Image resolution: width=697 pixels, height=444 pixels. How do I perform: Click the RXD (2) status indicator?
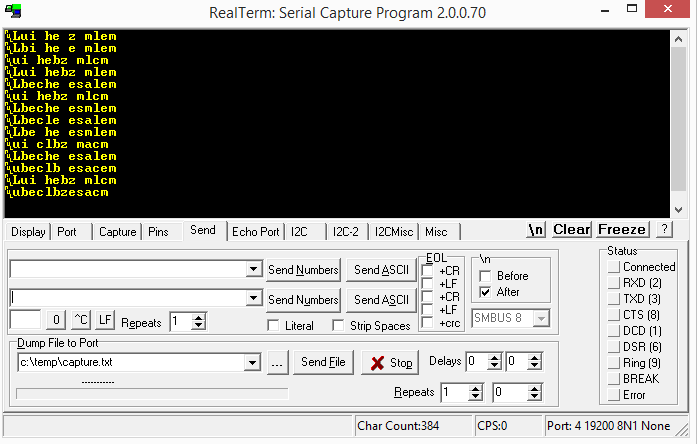tap(614, 283)
